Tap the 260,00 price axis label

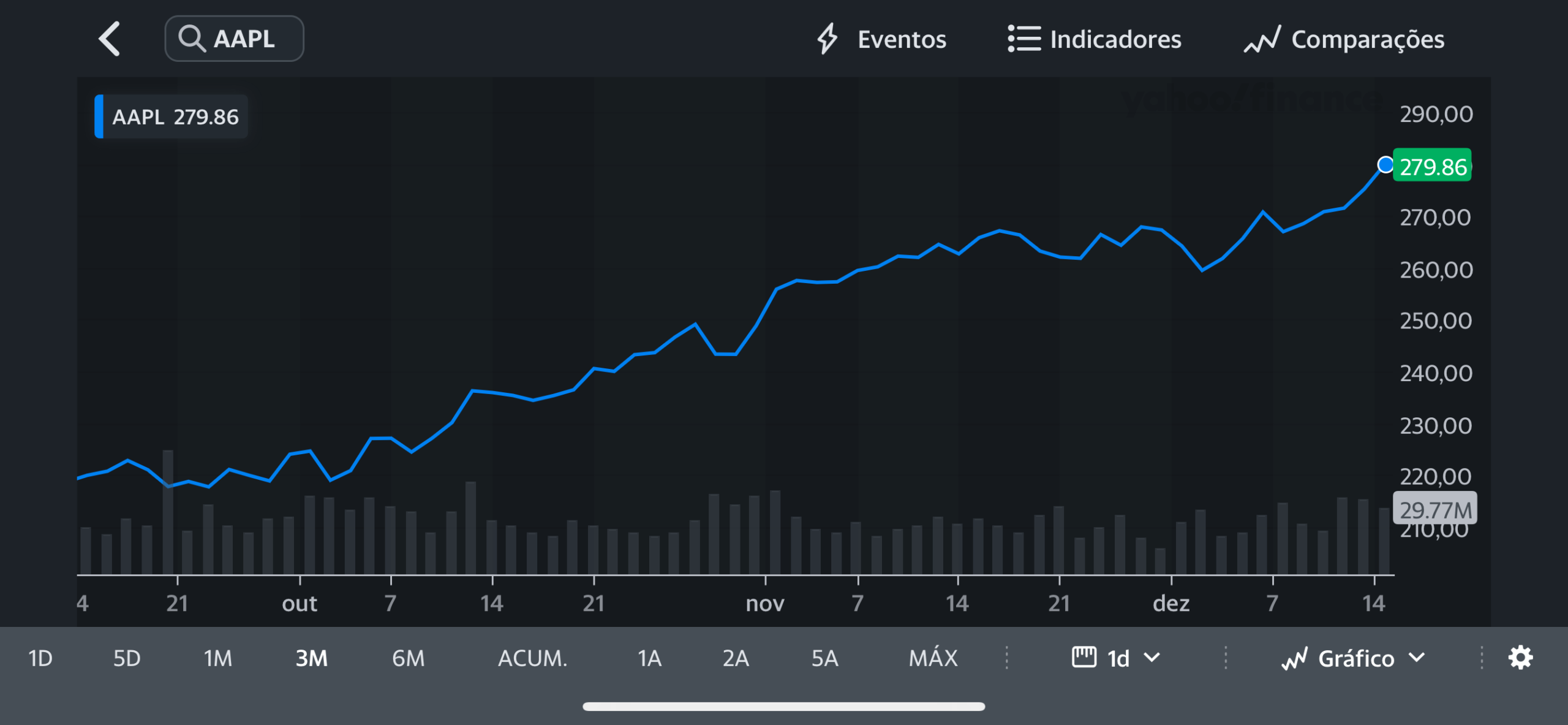[1436, 270]
